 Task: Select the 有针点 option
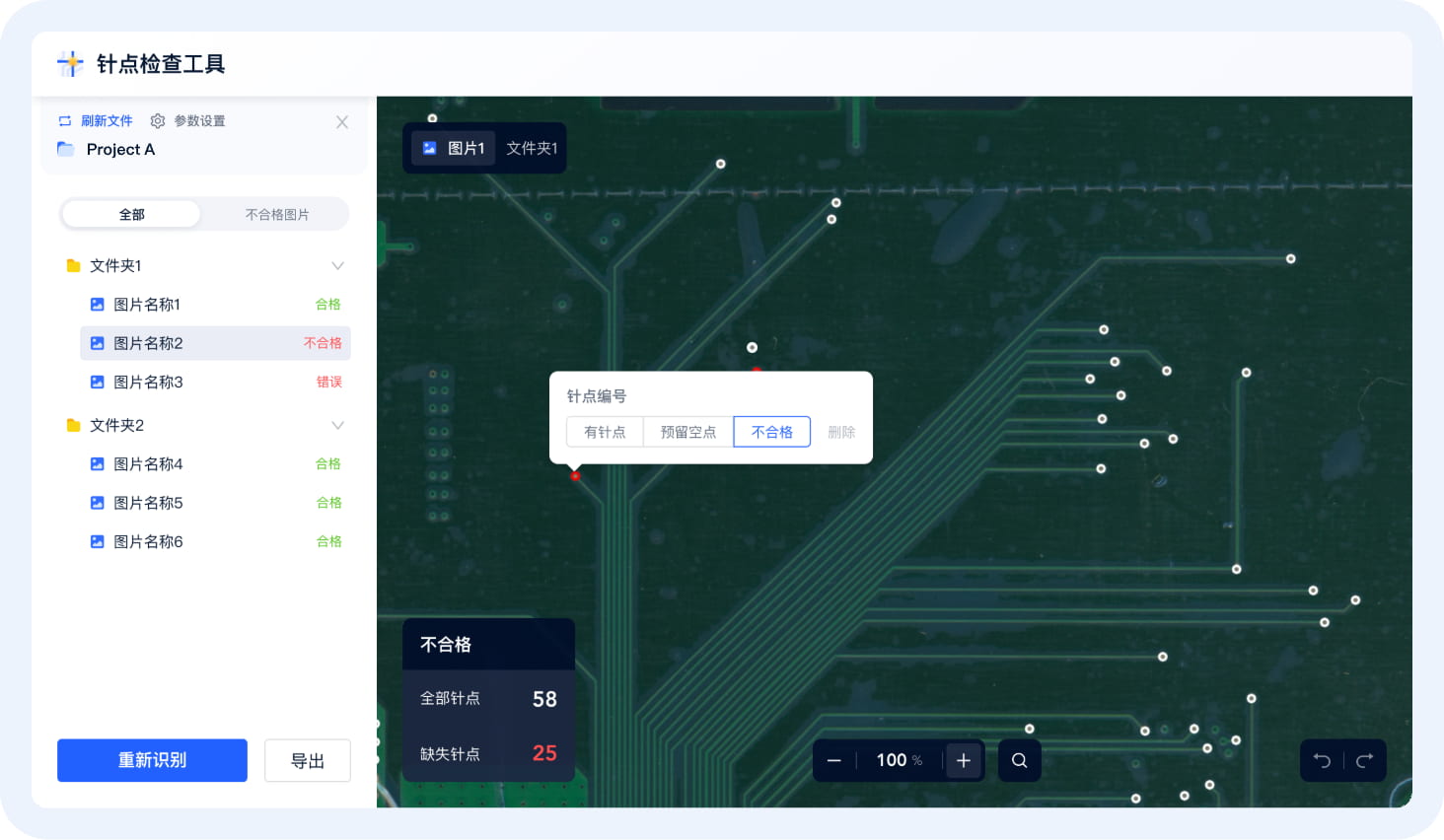pyautogui.click(x=605, y=432)
